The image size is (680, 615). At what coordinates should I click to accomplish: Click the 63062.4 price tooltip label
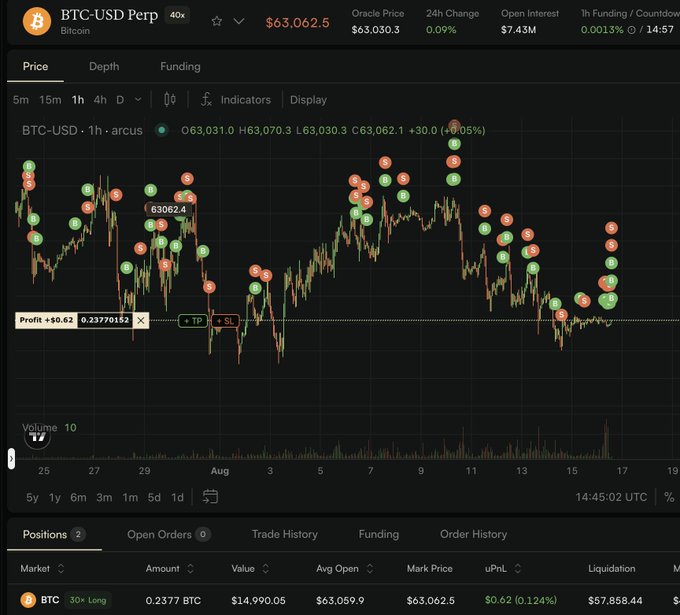(x=168, y=209)
